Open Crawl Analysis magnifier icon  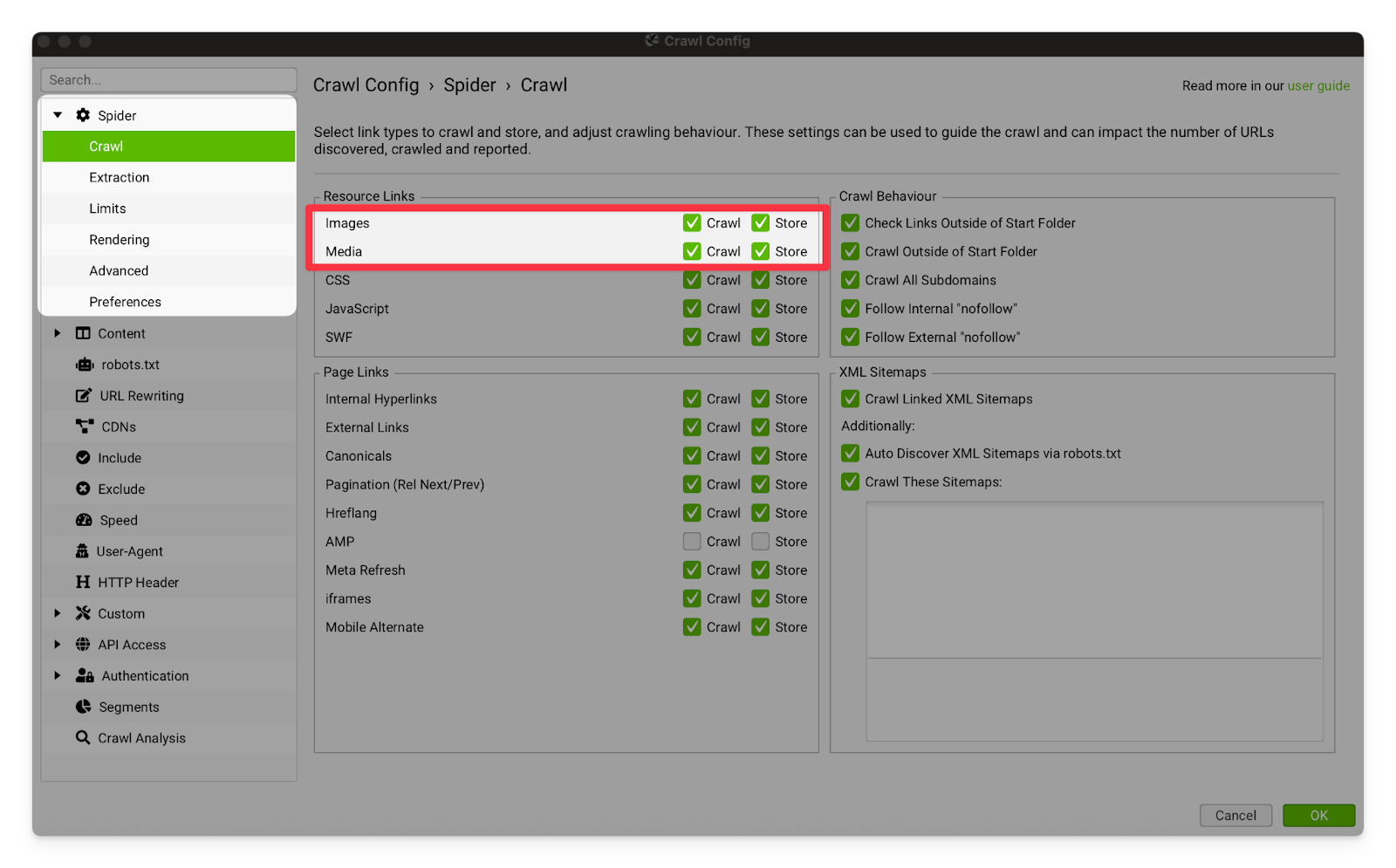(83, 738)
